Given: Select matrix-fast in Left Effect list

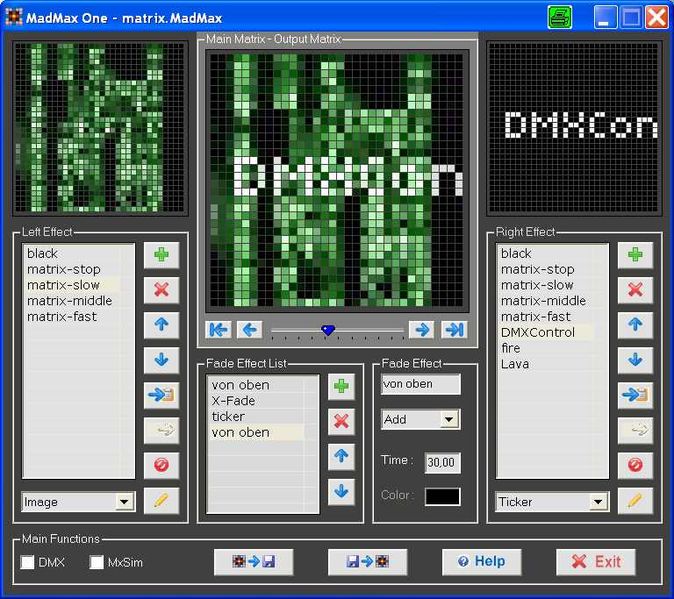Looking at the screenshot, I should 62,317.
